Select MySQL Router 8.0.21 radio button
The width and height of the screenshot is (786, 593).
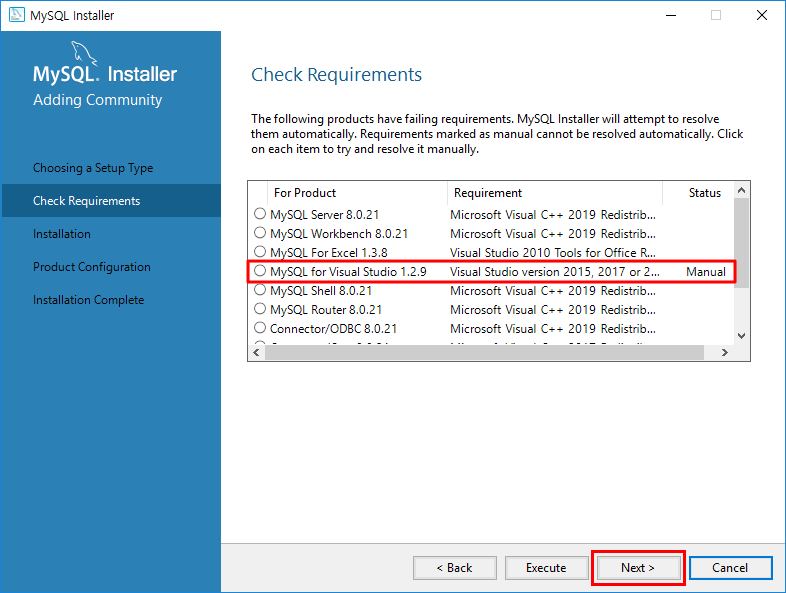pos(260,309)
